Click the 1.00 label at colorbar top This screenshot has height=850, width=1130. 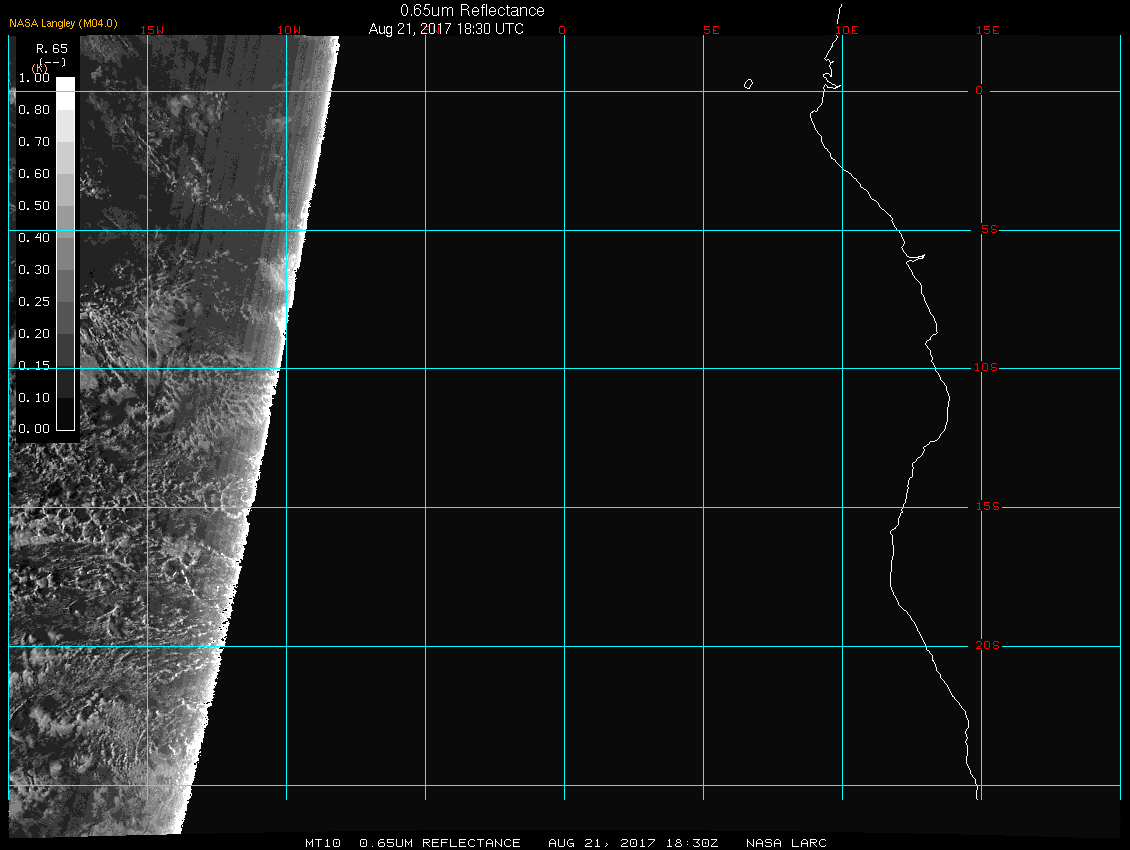point(34,78)
